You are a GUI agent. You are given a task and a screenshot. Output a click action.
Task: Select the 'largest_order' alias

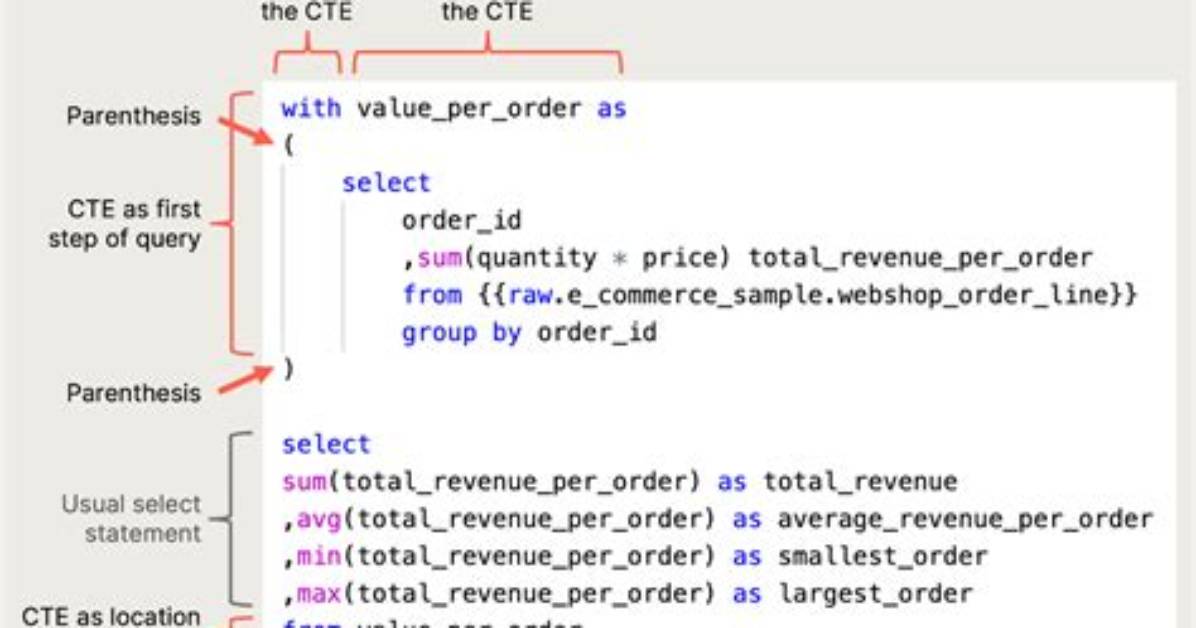875,594
